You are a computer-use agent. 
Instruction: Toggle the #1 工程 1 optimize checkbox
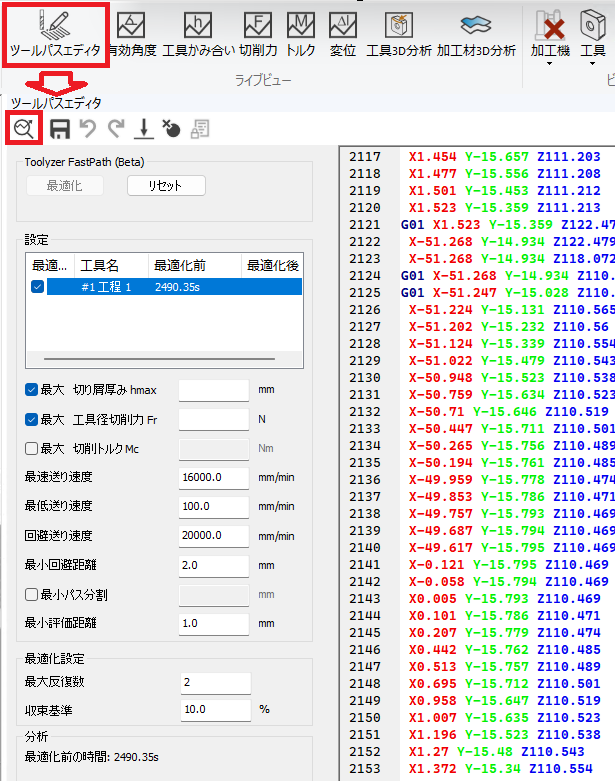37,287
